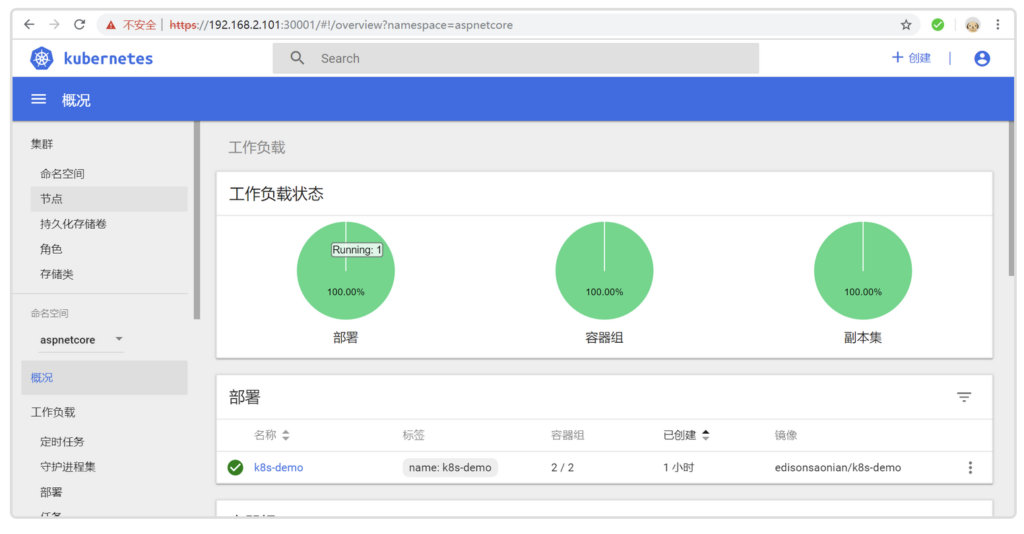
Task: Sort deployments by 已创建 column arrows
Action: (x=705, y=435)
